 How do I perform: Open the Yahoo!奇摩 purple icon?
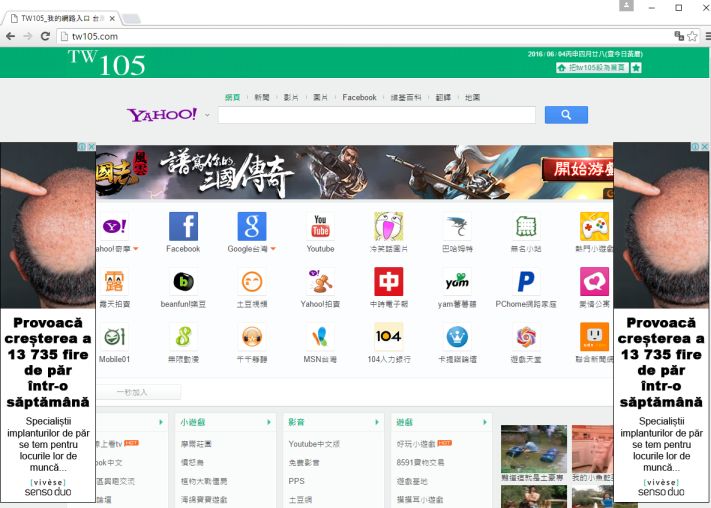pos(114,226)
